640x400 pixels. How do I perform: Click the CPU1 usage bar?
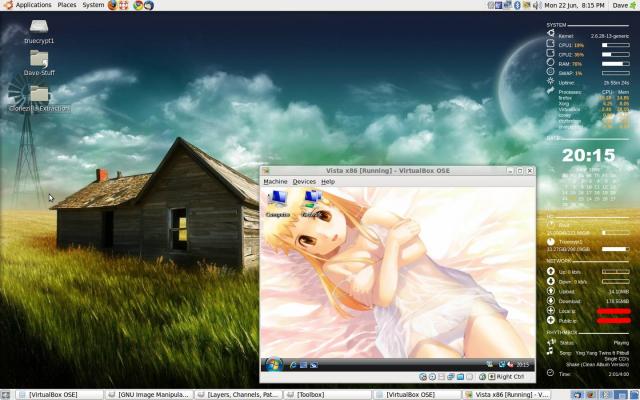tap(616, 45)
